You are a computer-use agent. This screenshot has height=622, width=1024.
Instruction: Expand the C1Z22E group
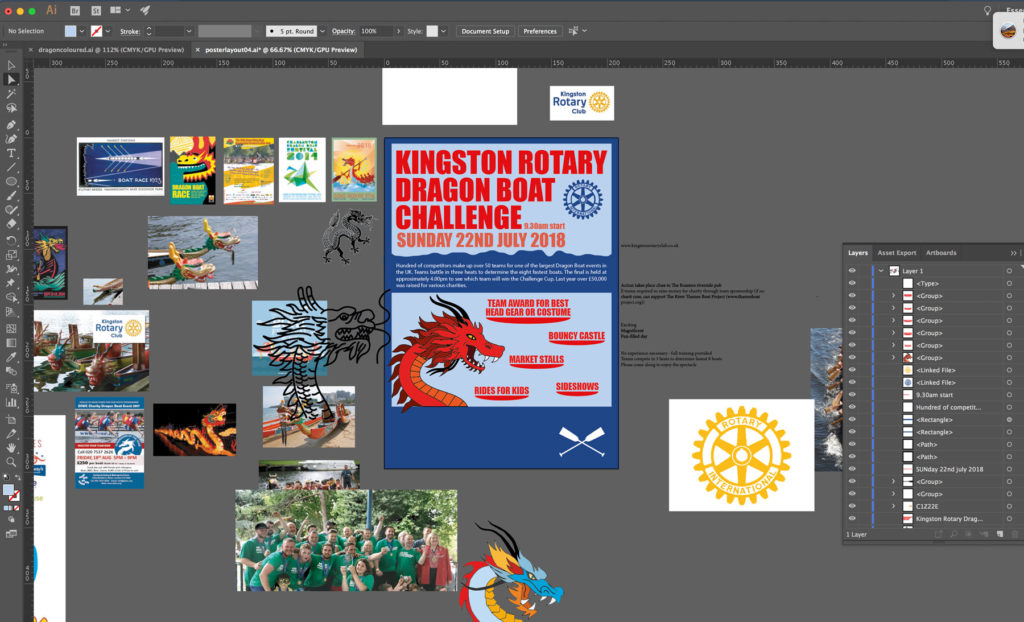click(x=893, y=506)
